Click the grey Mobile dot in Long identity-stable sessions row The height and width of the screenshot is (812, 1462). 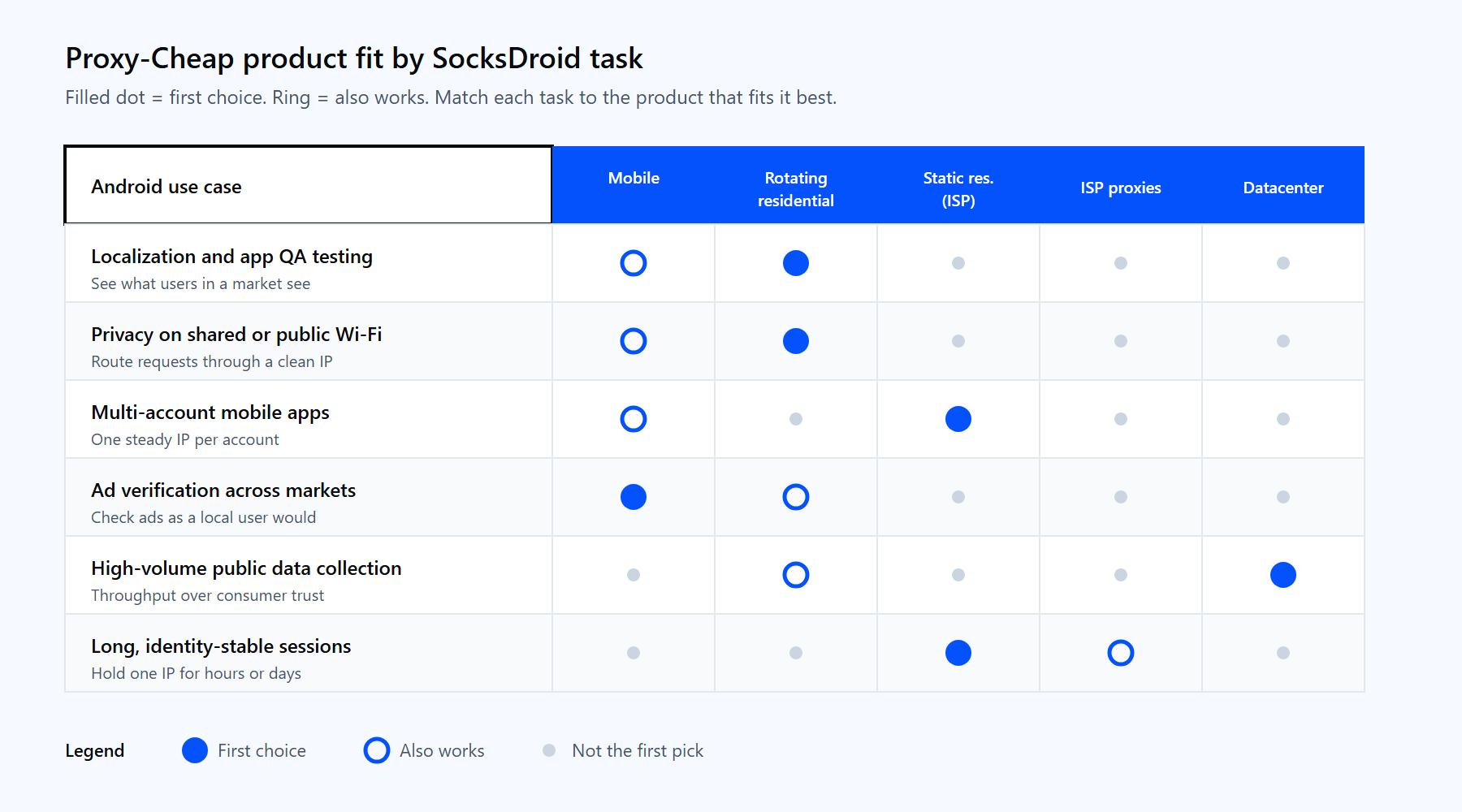pos(634,653)
